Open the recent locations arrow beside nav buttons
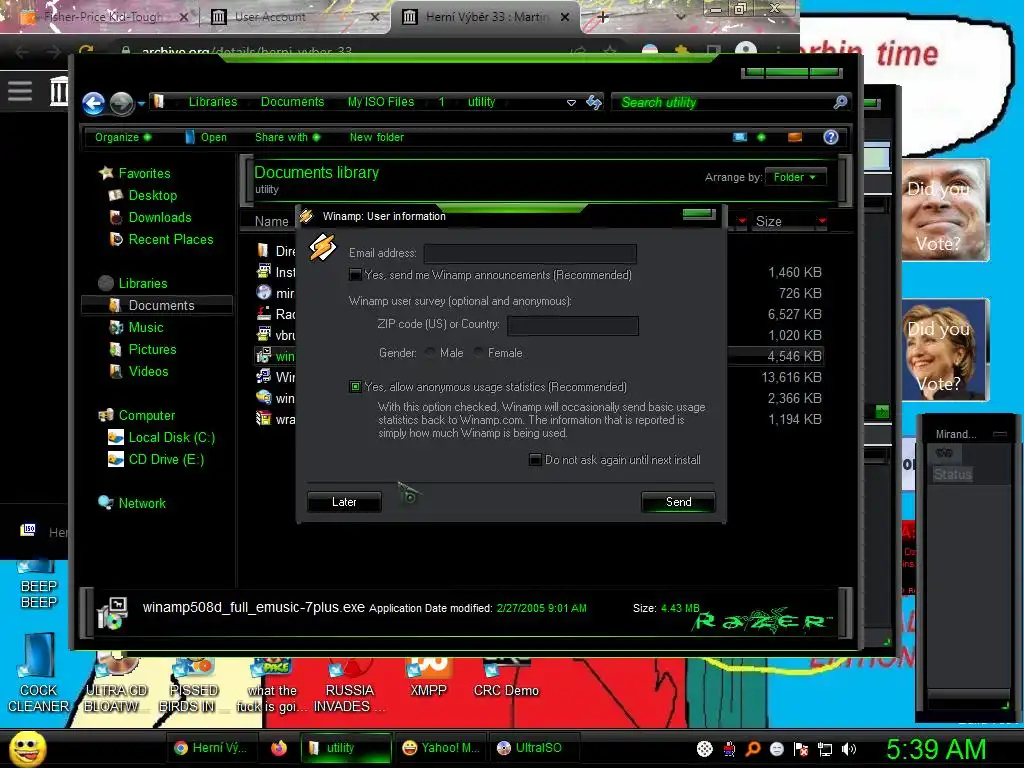Image resolution: width=1024 pixels, height=768 pixels. tap(141, 103)
